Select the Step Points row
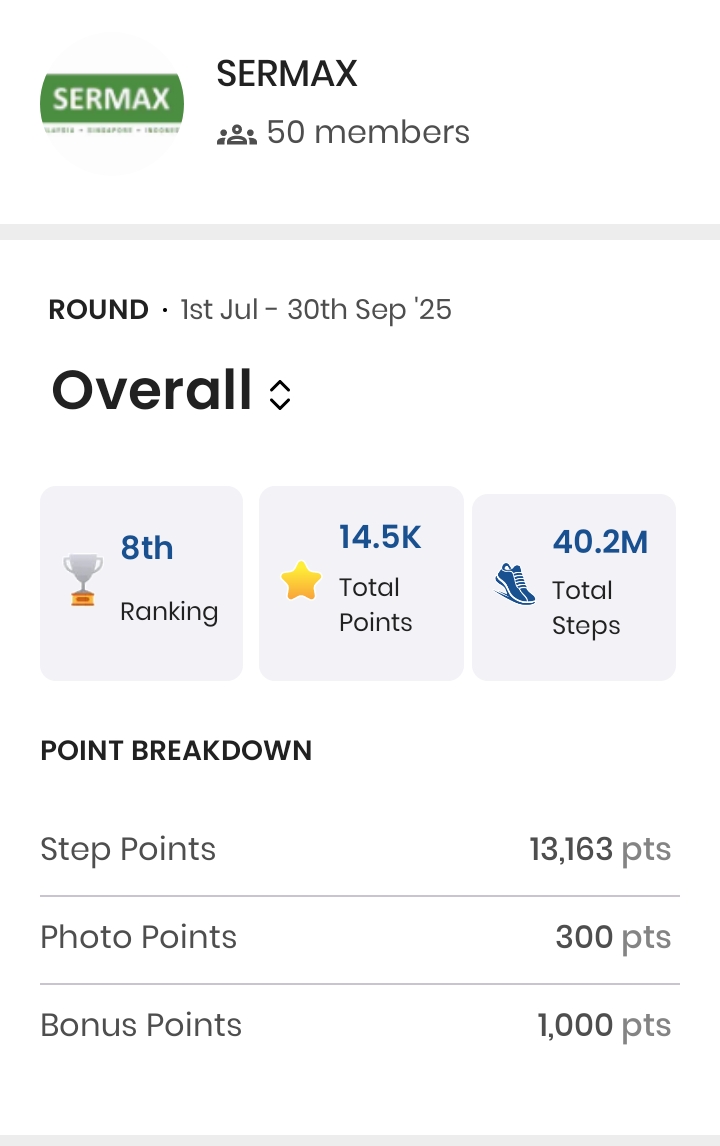This screenshot has width=720, height=1146. coord(359,850)
